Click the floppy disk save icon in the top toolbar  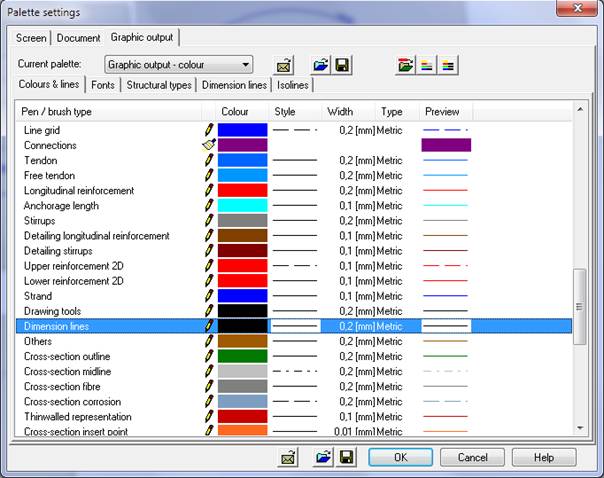pos(342,65)
